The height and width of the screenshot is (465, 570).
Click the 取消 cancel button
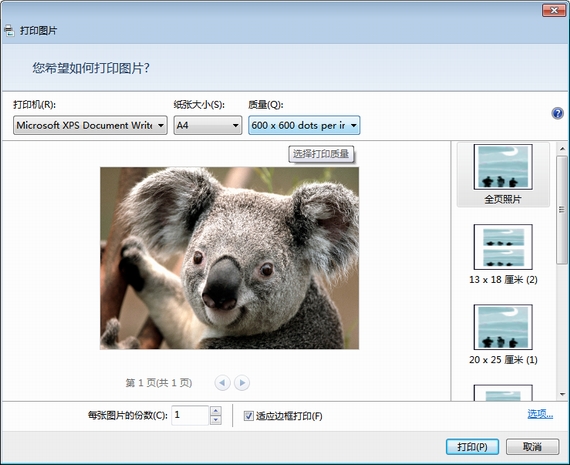[533, 446]
